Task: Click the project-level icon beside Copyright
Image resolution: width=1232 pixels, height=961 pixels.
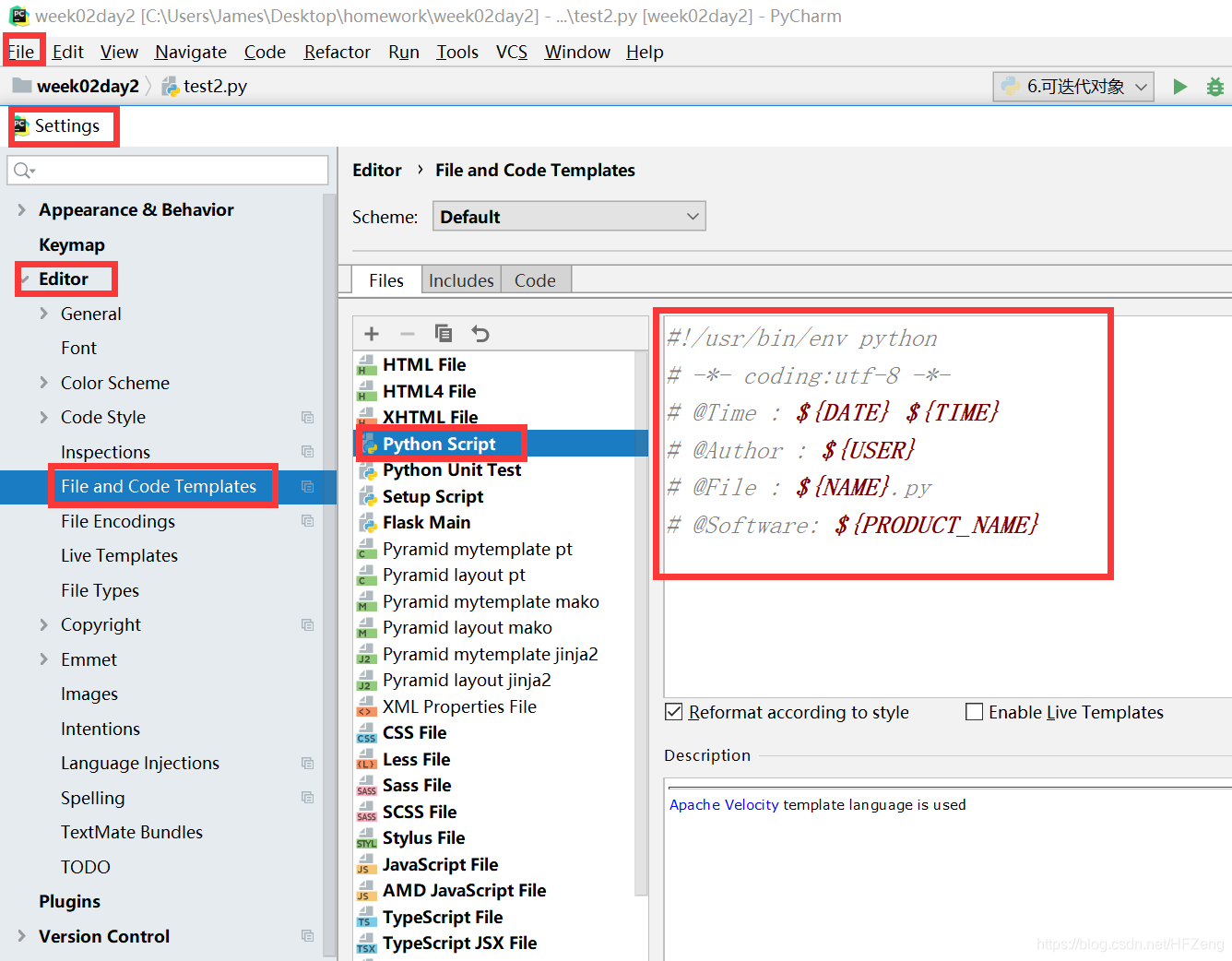Action: 308,625
